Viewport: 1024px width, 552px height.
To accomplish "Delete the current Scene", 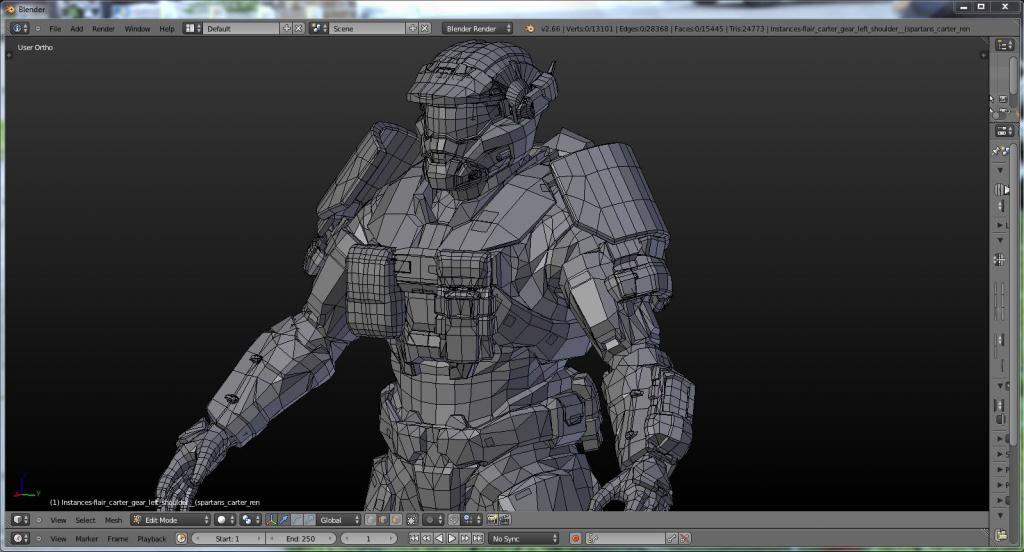I will click(x=424, y=28).
